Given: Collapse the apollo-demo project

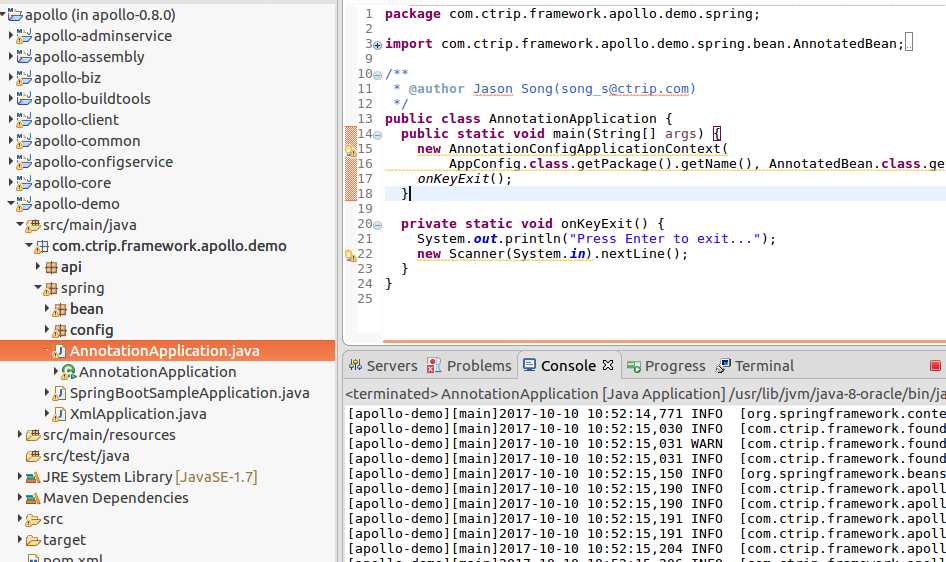Looking at the screenshot, I should pos(11,204).
